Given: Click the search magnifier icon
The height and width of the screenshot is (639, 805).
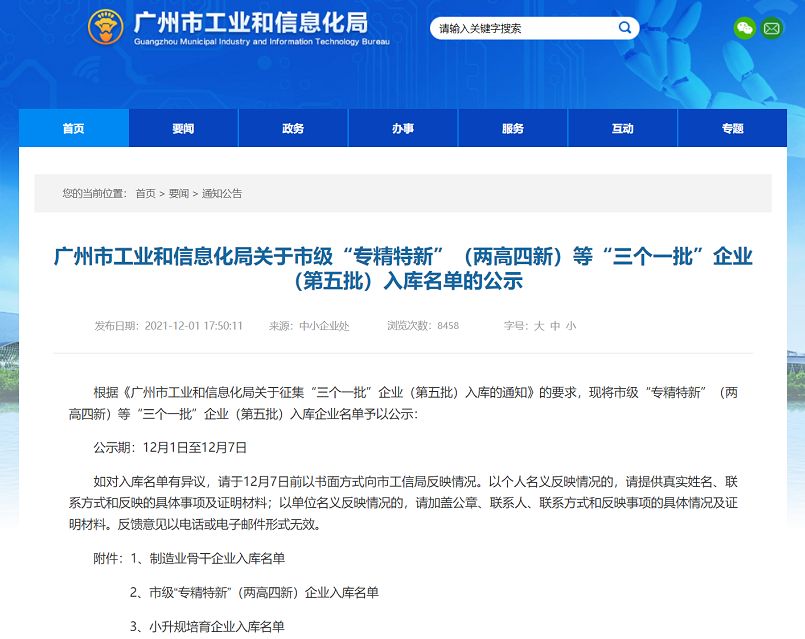Looking at the screenshot, I should click(x=624, y=27).
